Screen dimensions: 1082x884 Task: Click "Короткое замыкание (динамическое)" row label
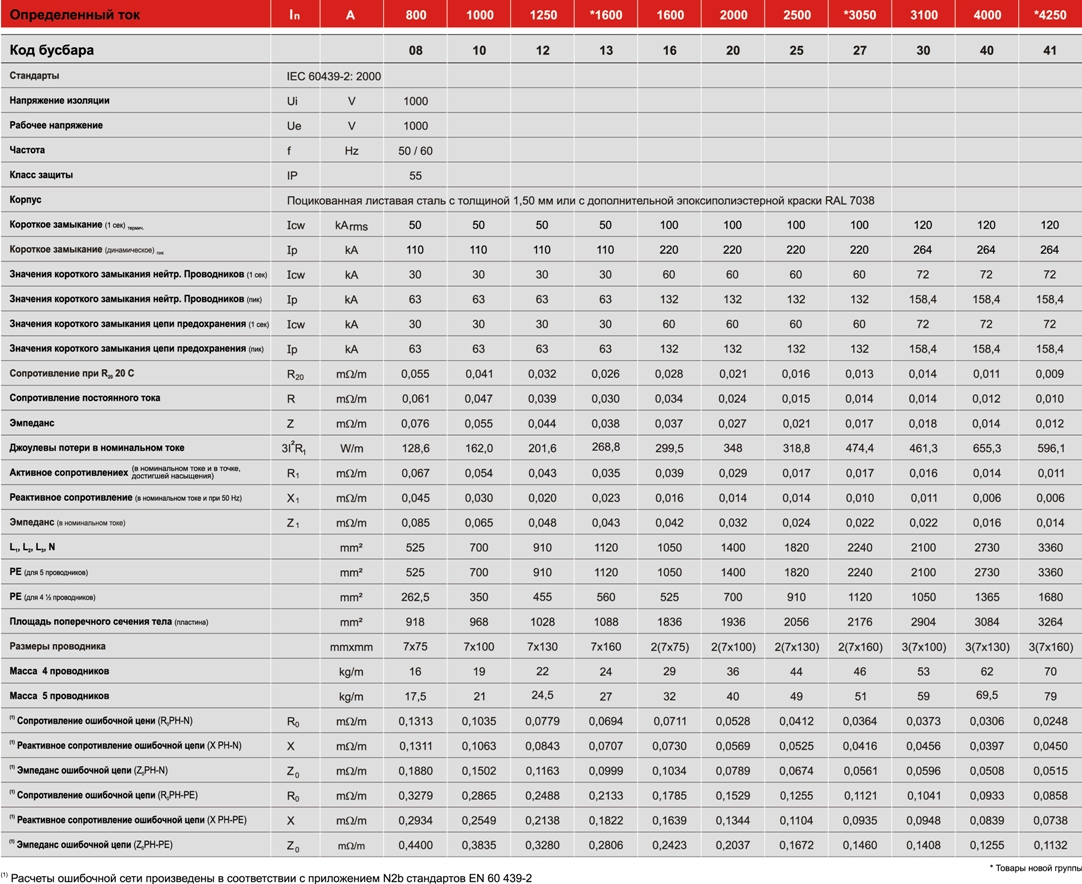point(86,250)
